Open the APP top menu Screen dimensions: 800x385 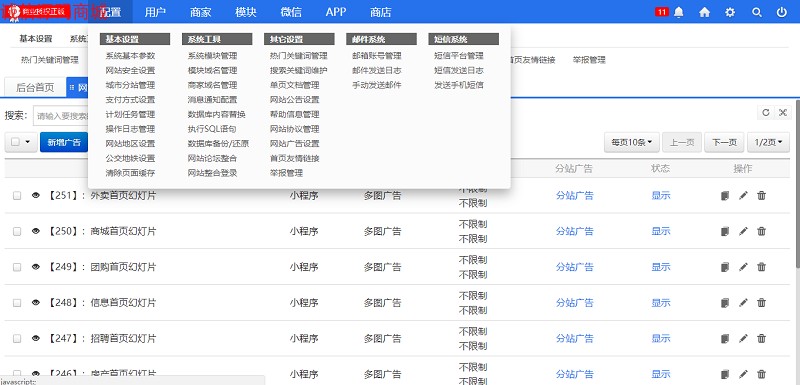336,12
